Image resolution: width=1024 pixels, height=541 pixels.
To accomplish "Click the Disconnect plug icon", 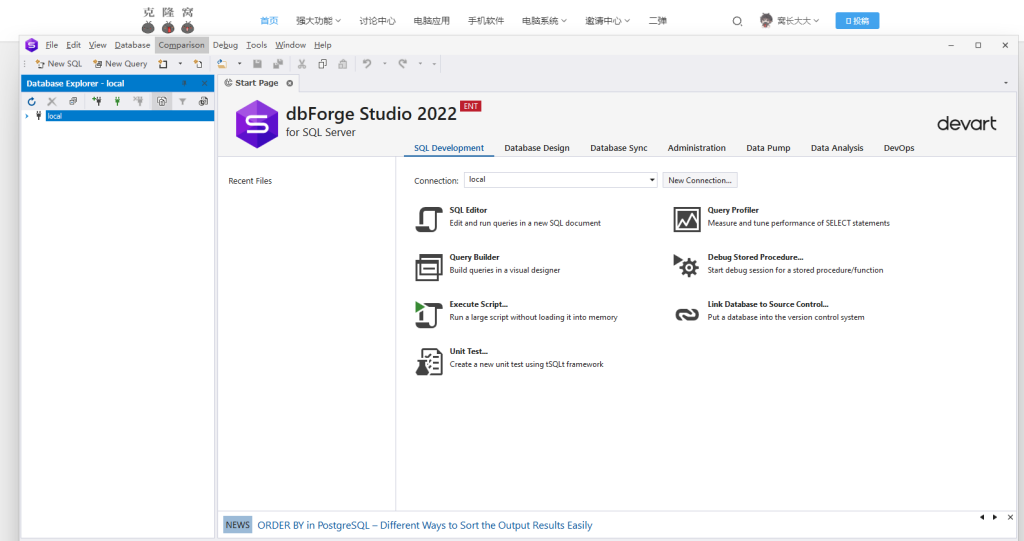I will (138, 101).
